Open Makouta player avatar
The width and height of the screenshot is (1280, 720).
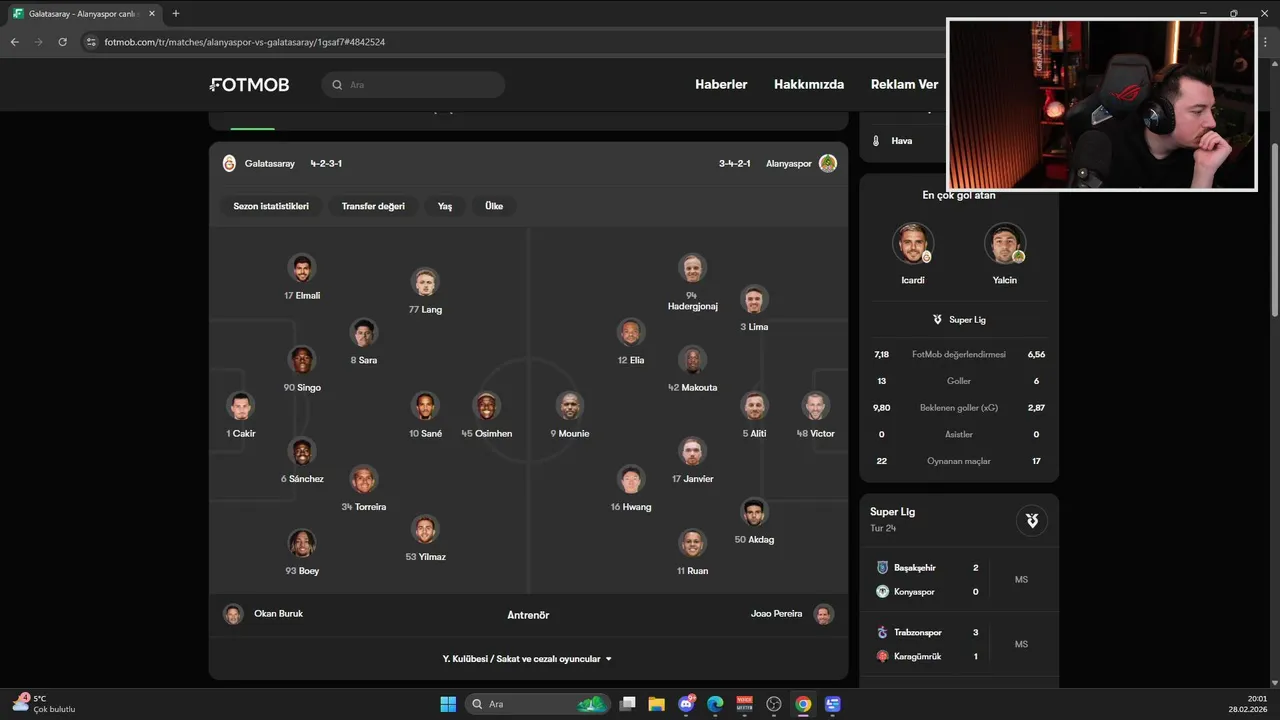coord(692,360)
